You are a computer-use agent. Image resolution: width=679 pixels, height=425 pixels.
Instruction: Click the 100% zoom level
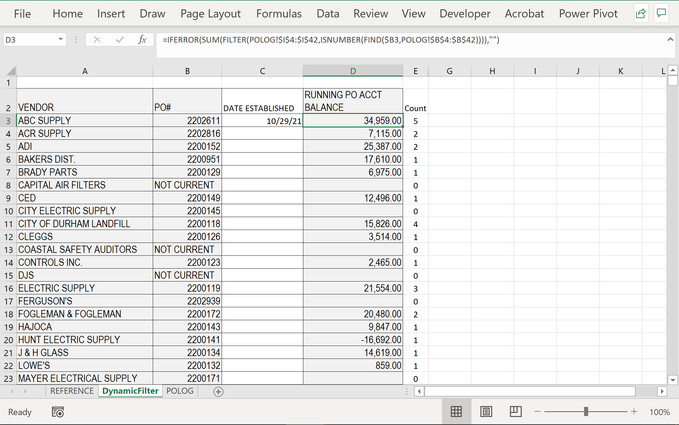[660, 412]
